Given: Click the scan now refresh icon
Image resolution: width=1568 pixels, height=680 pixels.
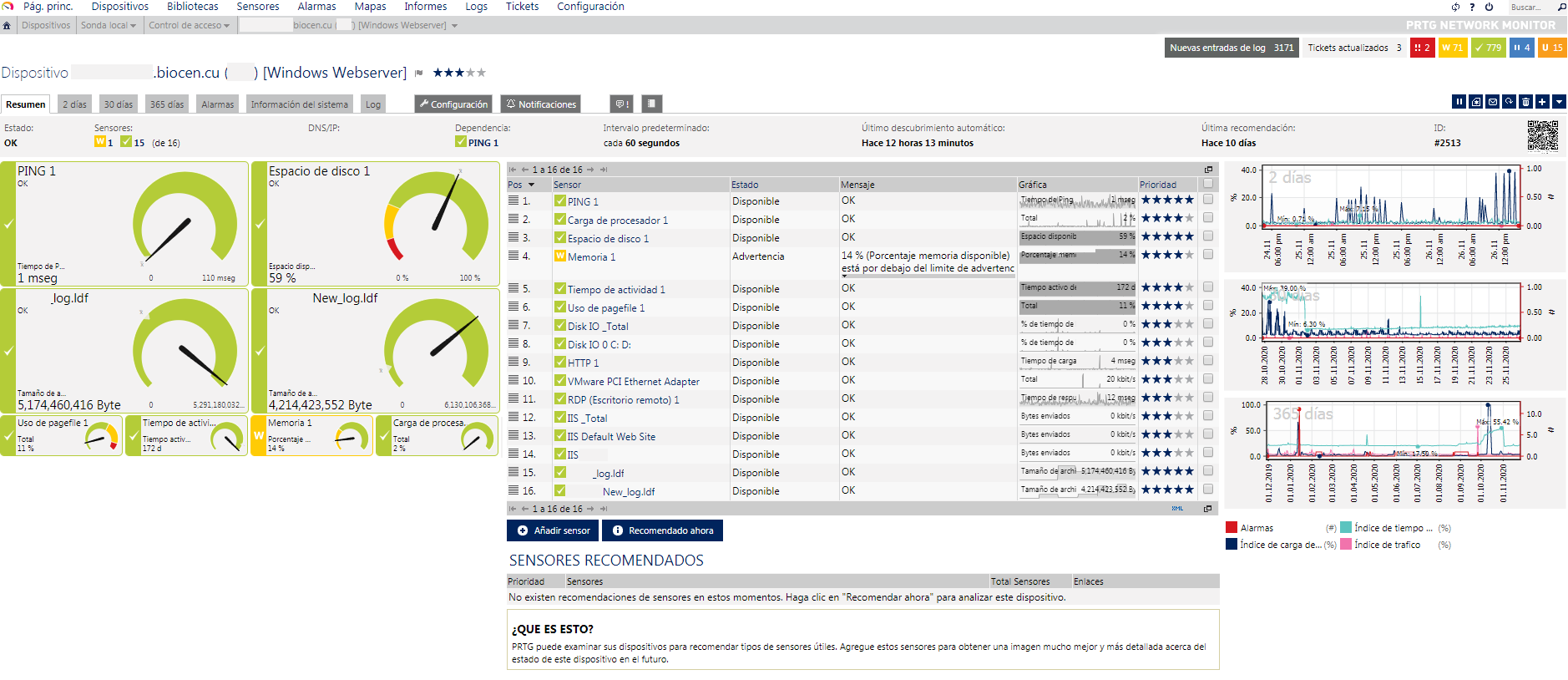Looking at the screenshot, I should pyautogui.click(x=1509, y=102).
